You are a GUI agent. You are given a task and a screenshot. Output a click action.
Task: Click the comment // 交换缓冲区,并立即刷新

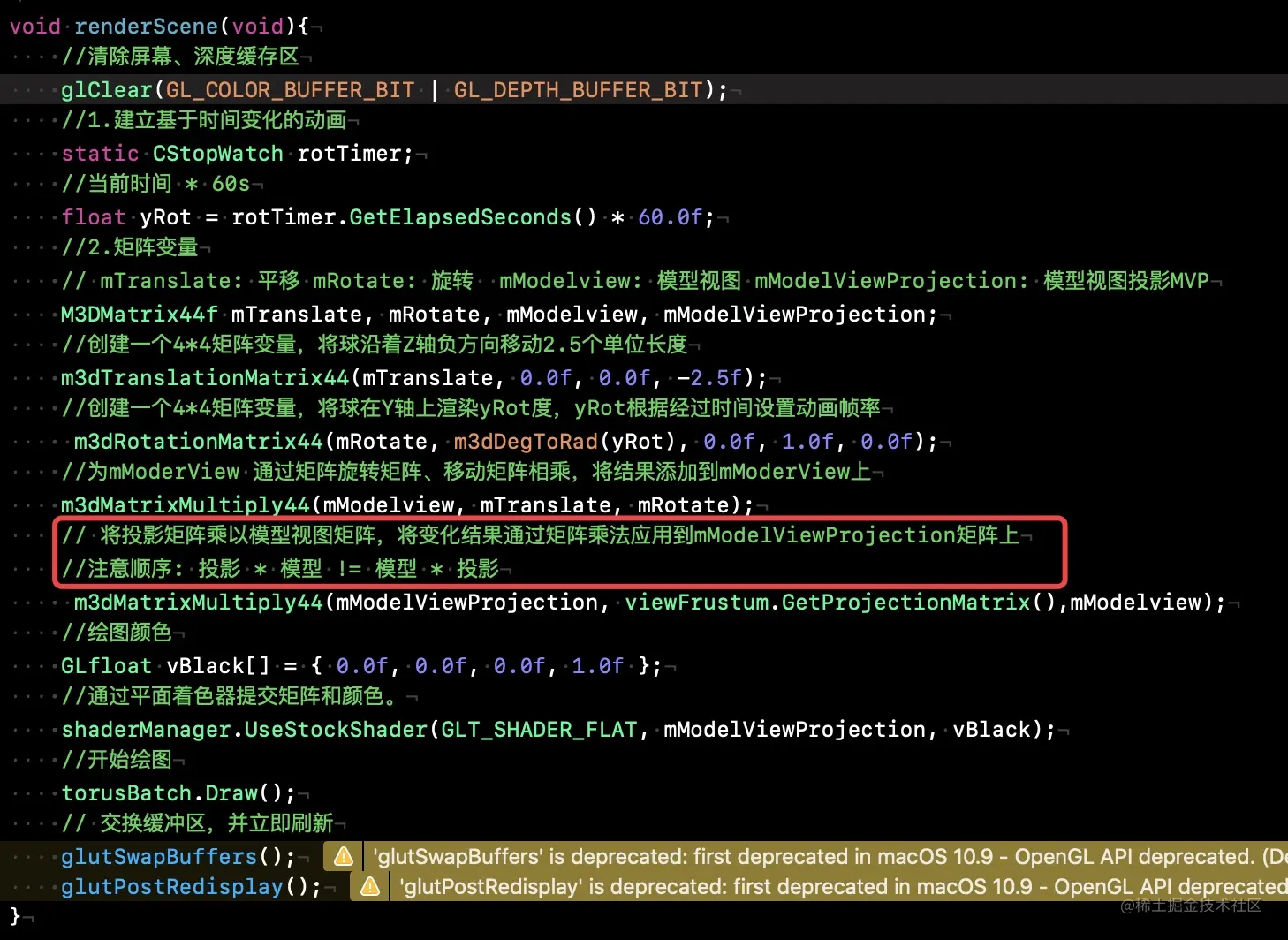pyautogui.click(x=197, y=823)
